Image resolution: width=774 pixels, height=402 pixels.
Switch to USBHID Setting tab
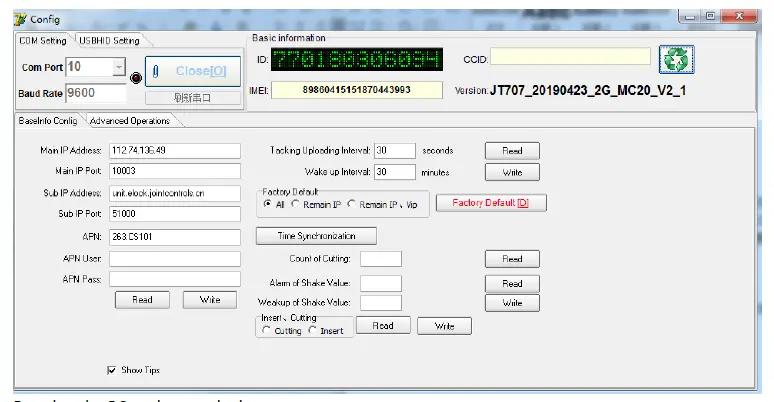click(x=110, y=40)
